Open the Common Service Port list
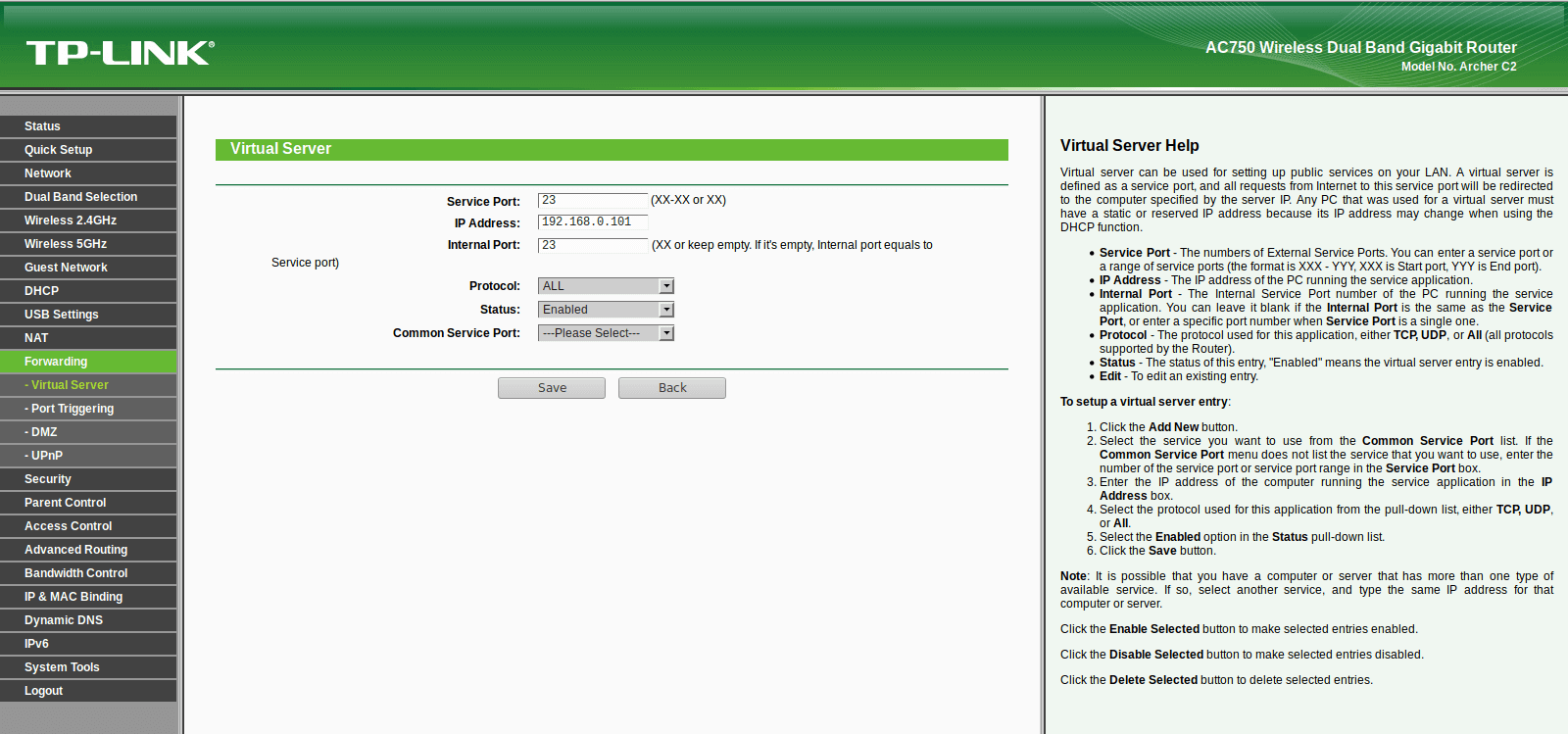 click(x=606, y=333)
